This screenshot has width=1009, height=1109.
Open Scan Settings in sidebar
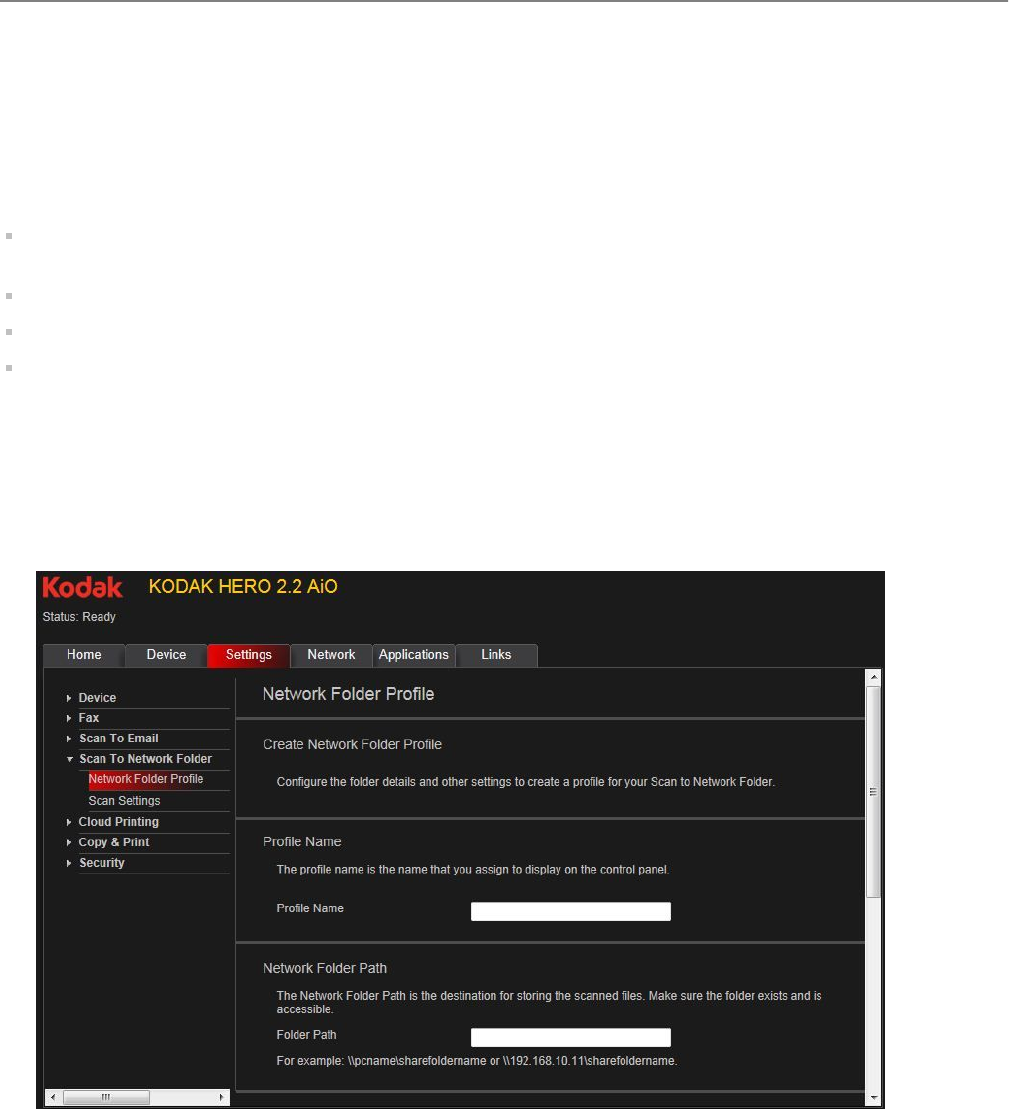(124, 801)
